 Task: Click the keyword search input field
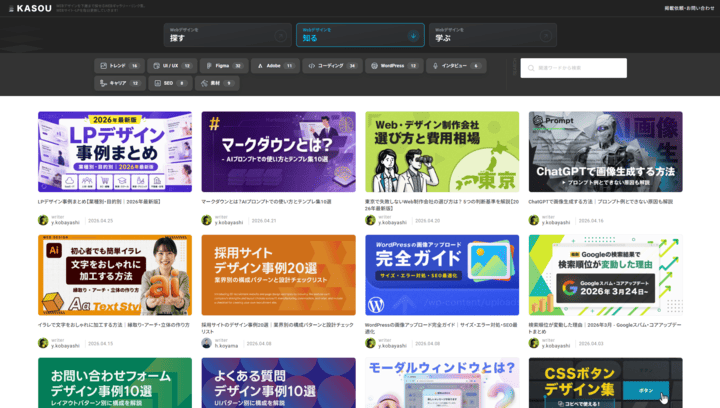[574, 68]
